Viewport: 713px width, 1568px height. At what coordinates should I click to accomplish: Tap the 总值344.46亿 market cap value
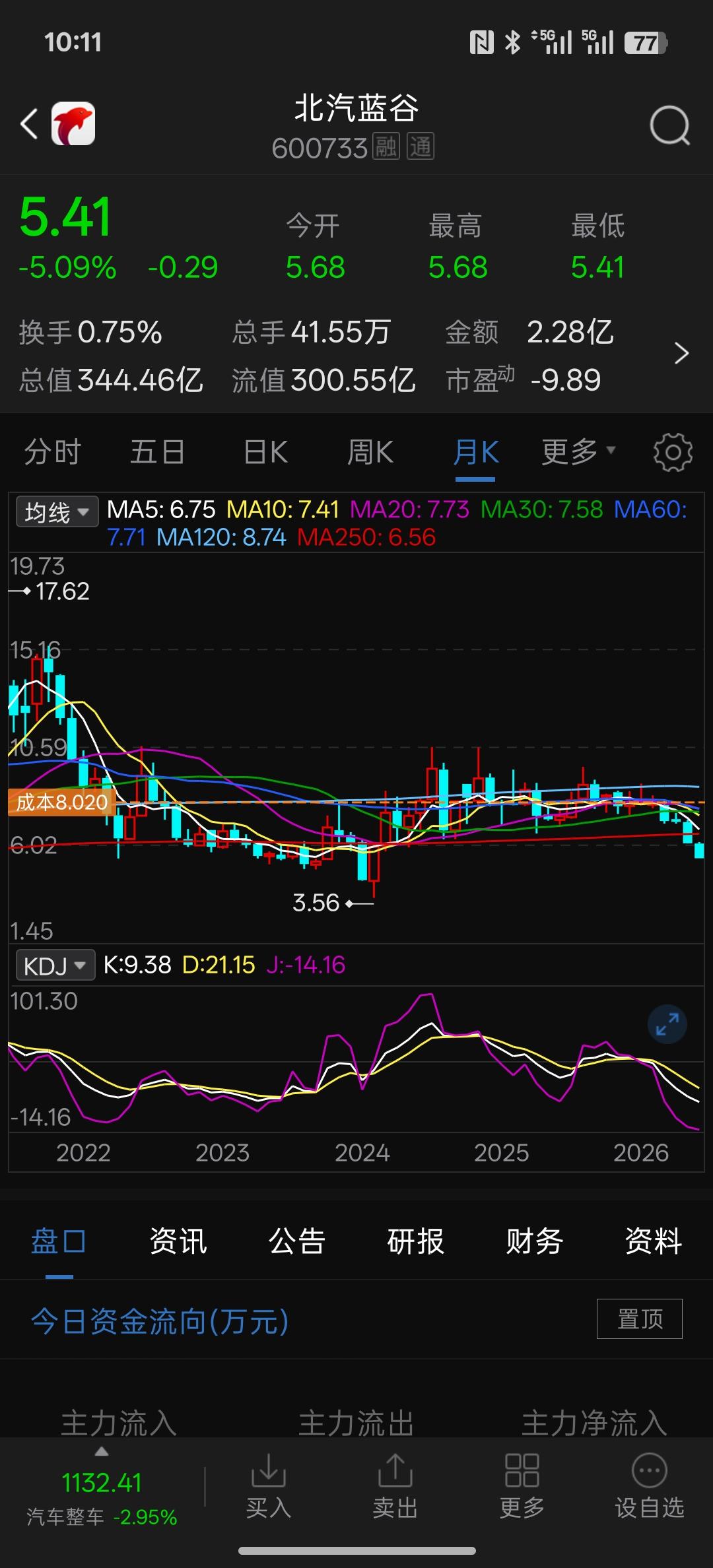pyautogui.click(x=111, y=380)
